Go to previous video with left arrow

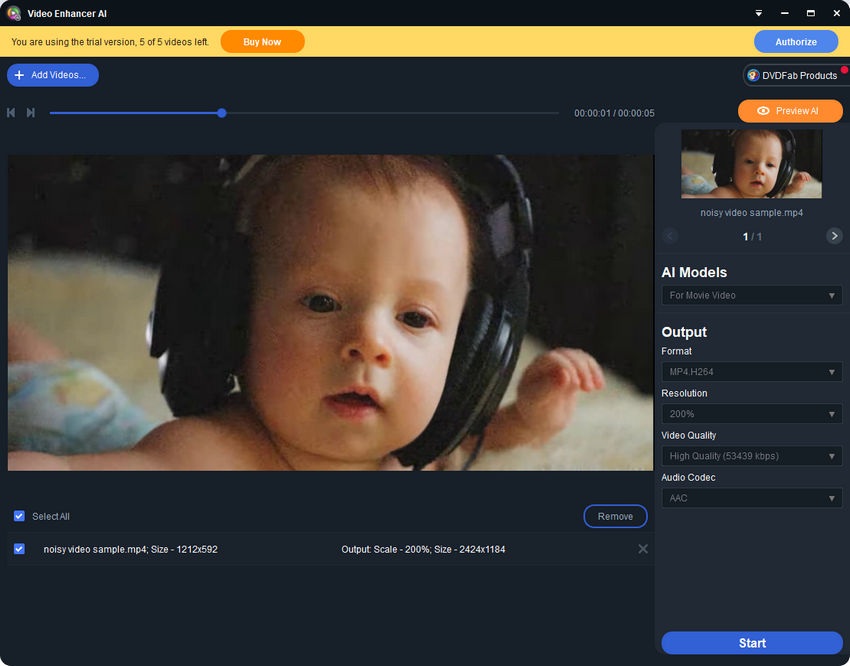coord(670,236)
